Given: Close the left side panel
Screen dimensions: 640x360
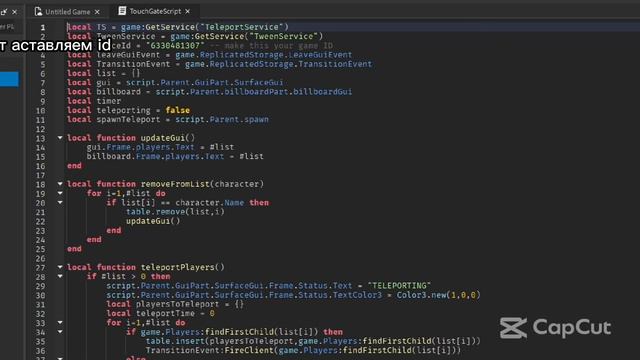Looking at the screenshot, I should coord(15,12).
